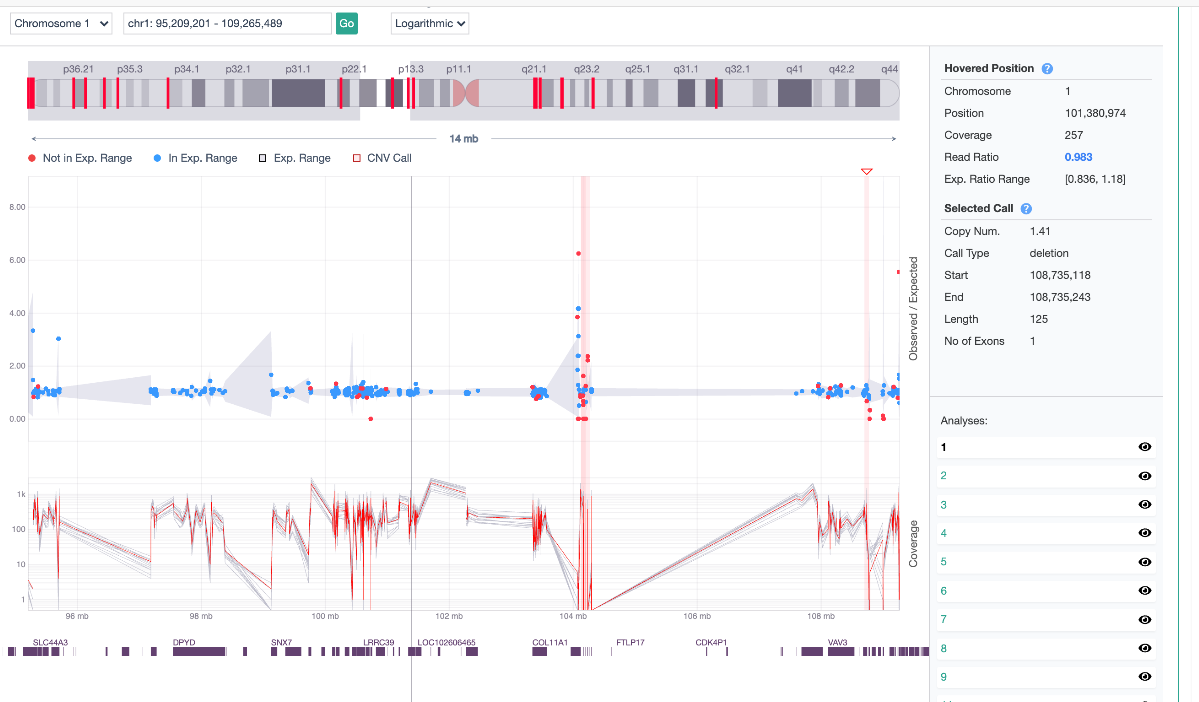Open the Logarithmic scale dropdown
The width and height of the screenshot is (1199, 702).
[429, 22]
